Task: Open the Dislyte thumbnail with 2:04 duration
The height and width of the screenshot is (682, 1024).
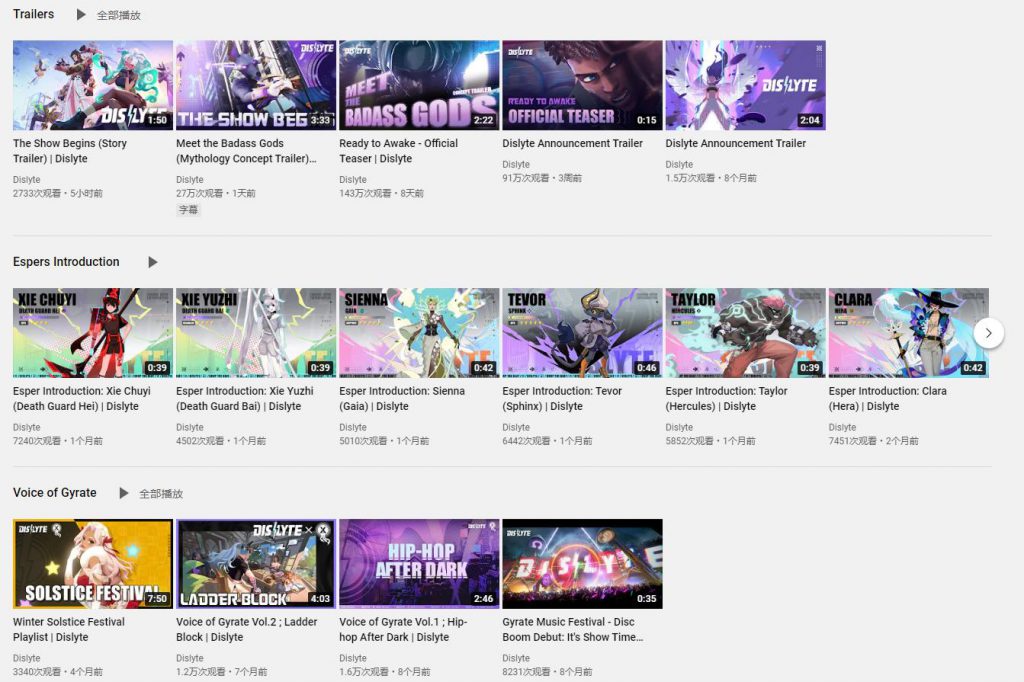Action: (x=746, y=85)
